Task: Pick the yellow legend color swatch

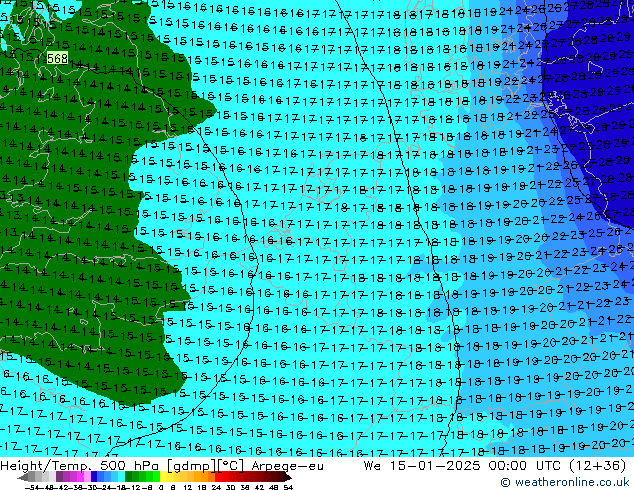Action: (x=164, y=477)
